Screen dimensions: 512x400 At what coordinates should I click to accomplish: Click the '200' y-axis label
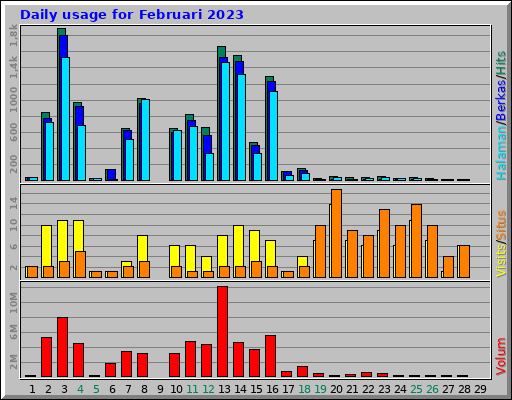[x=13, y=164]
